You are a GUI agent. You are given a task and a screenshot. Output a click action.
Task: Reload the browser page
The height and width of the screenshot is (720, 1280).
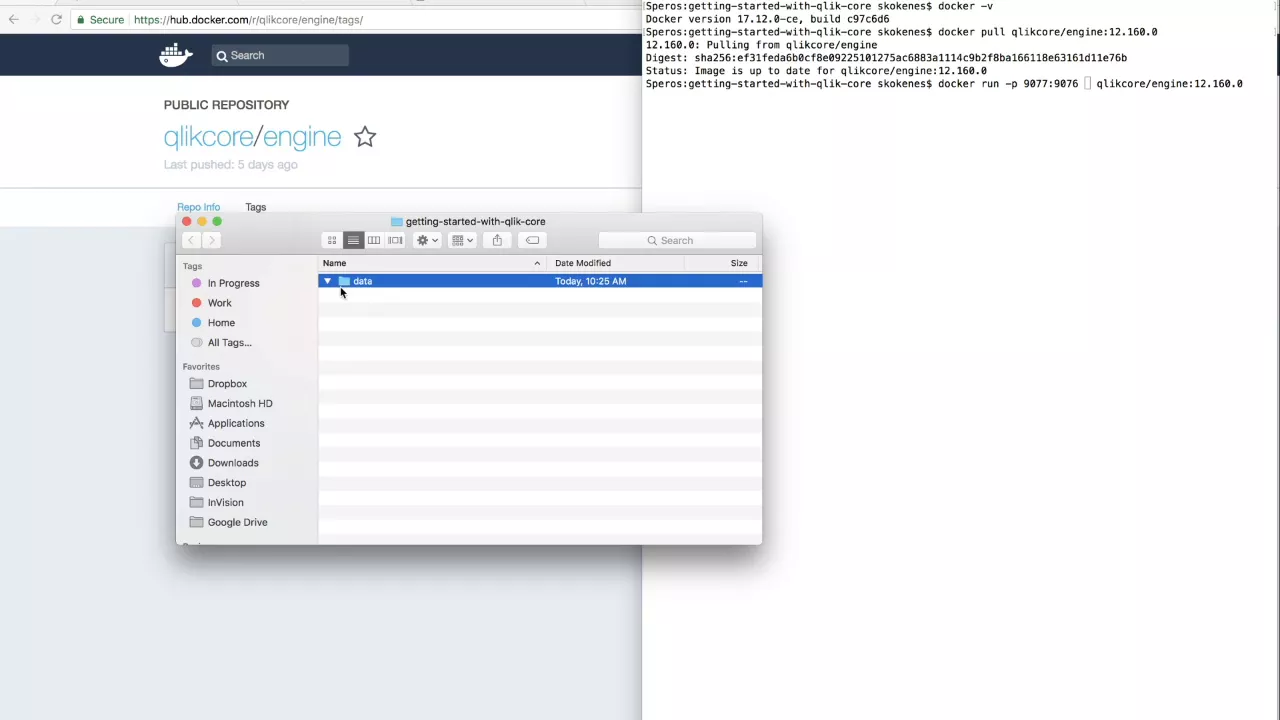(x=56, y=19)
